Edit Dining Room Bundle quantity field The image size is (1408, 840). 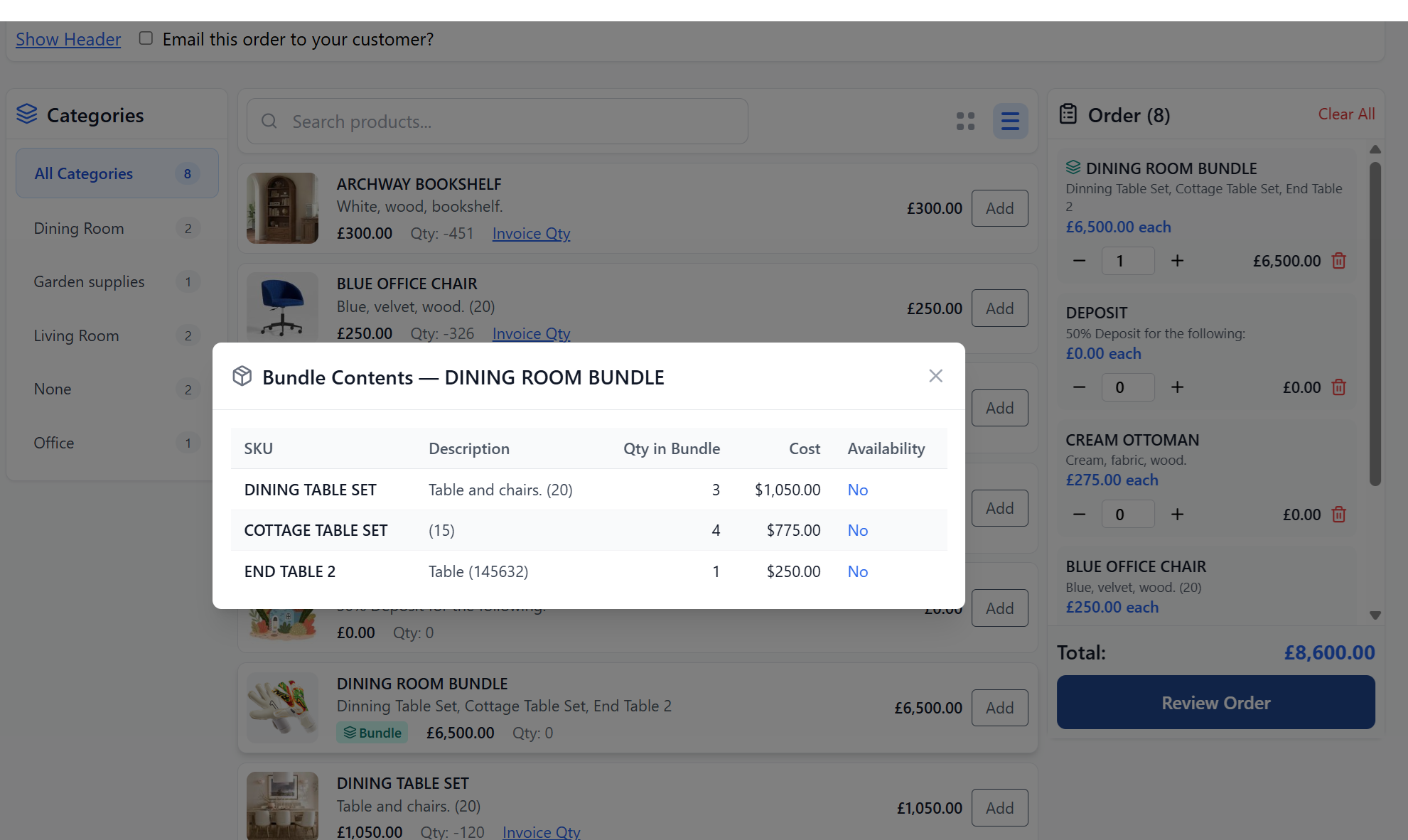1128,261
